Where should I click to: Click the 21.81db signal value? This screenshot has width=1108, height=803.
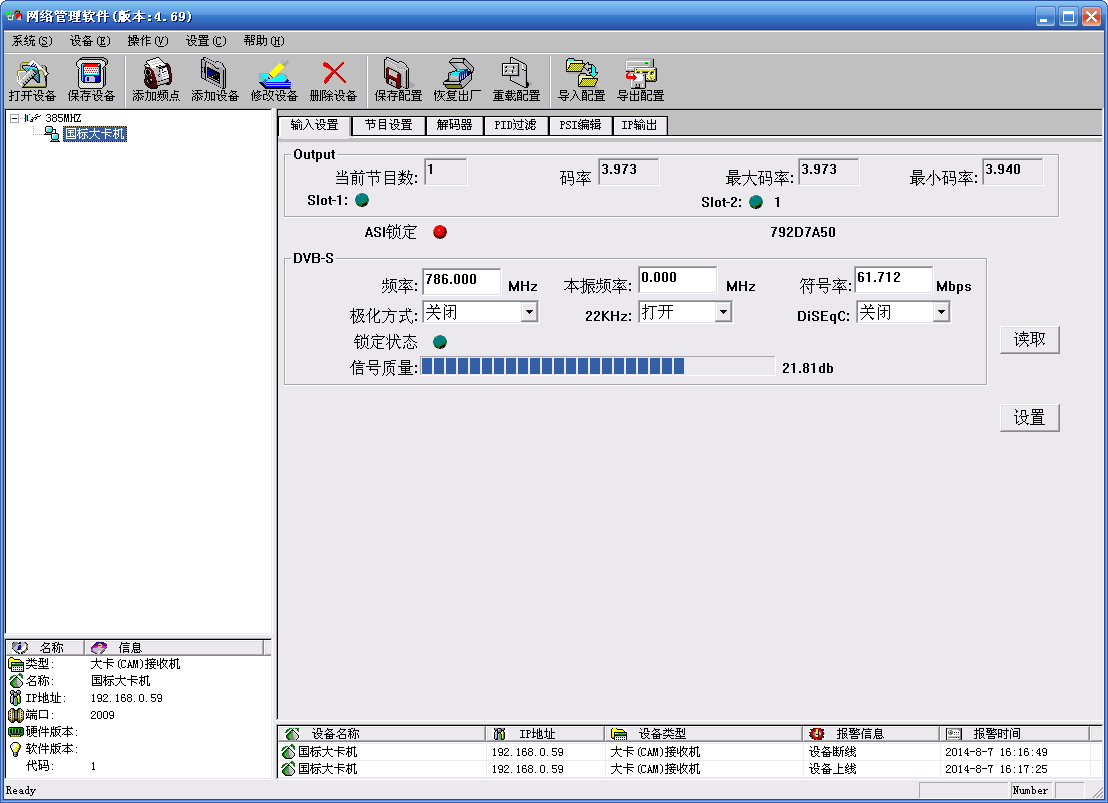point(808,368)
